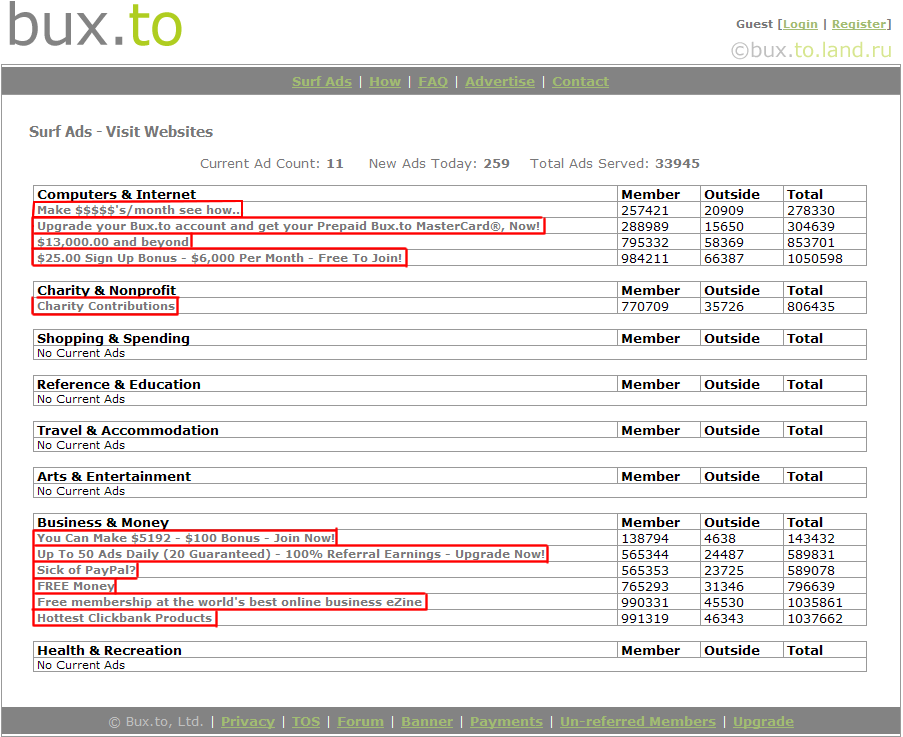
Task: Visit the Charity Contributions ad
Action: pyautogui.click(x=105, y=306)
